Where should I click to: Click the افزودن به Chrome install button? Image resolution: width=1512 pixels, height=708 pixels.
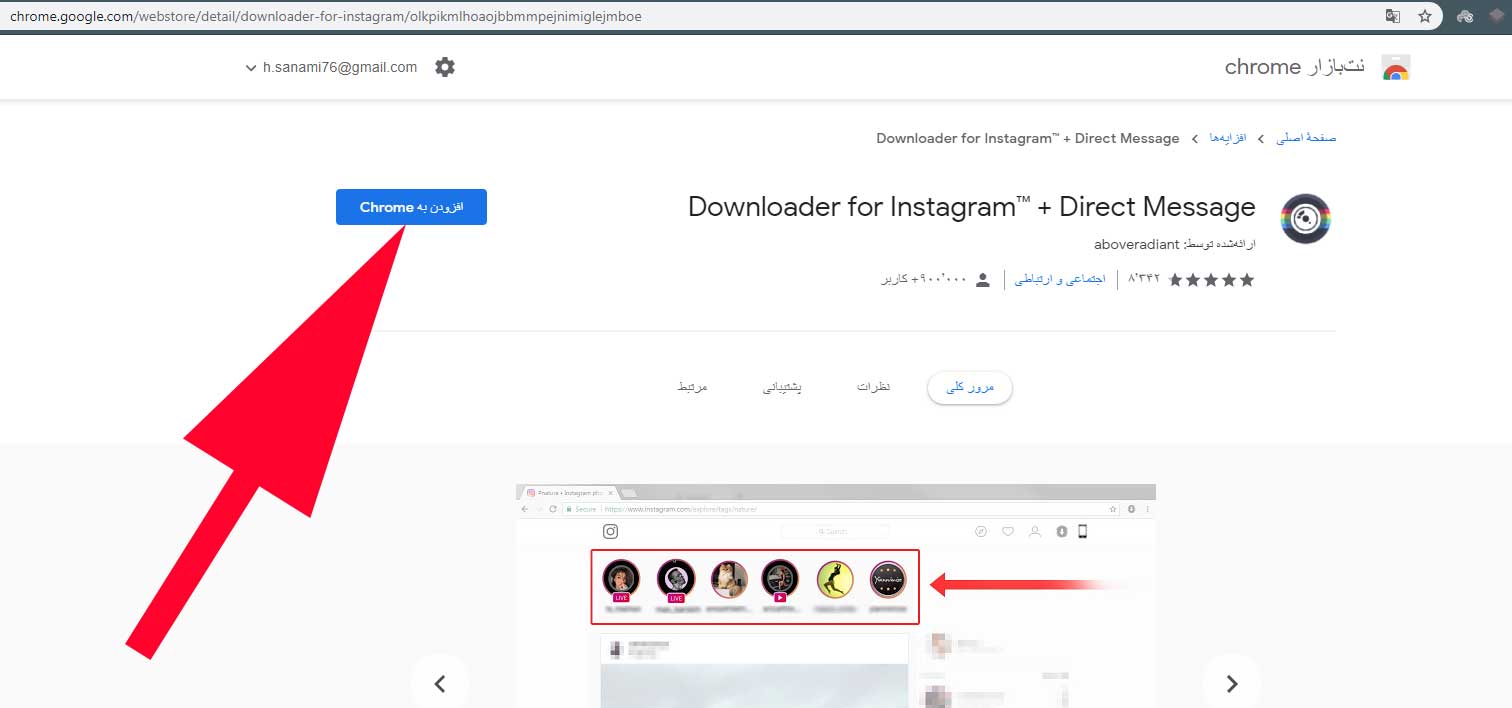[411, 207]
